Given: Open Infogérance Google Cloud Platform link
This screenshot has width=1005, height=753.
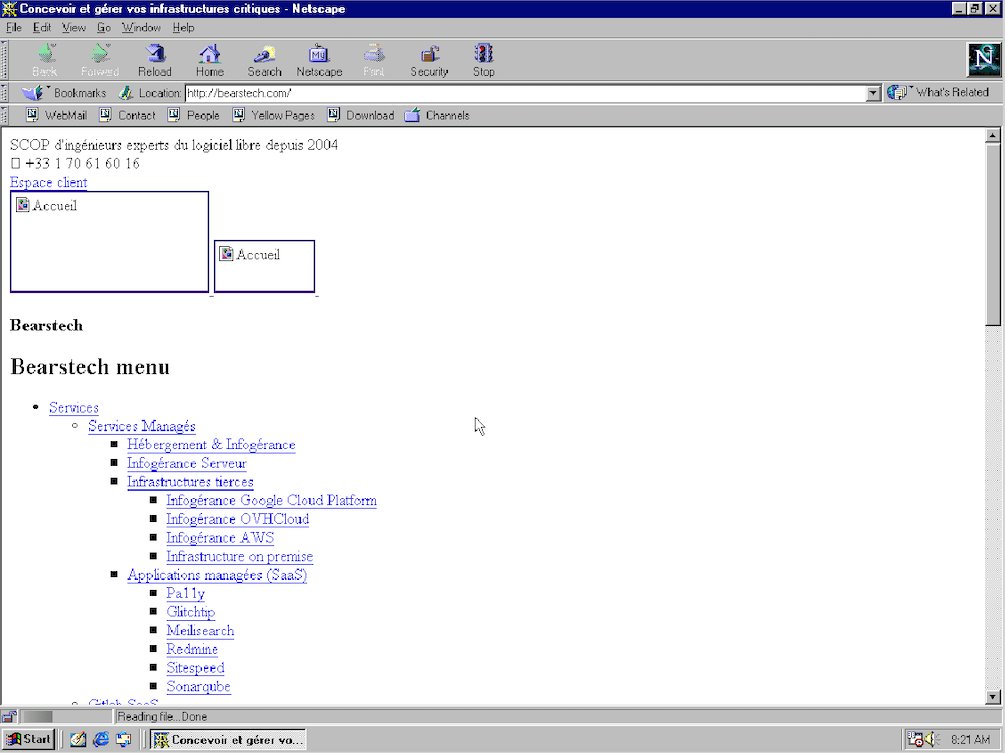Looking at the screenshot, I should (x=271, y=501).
